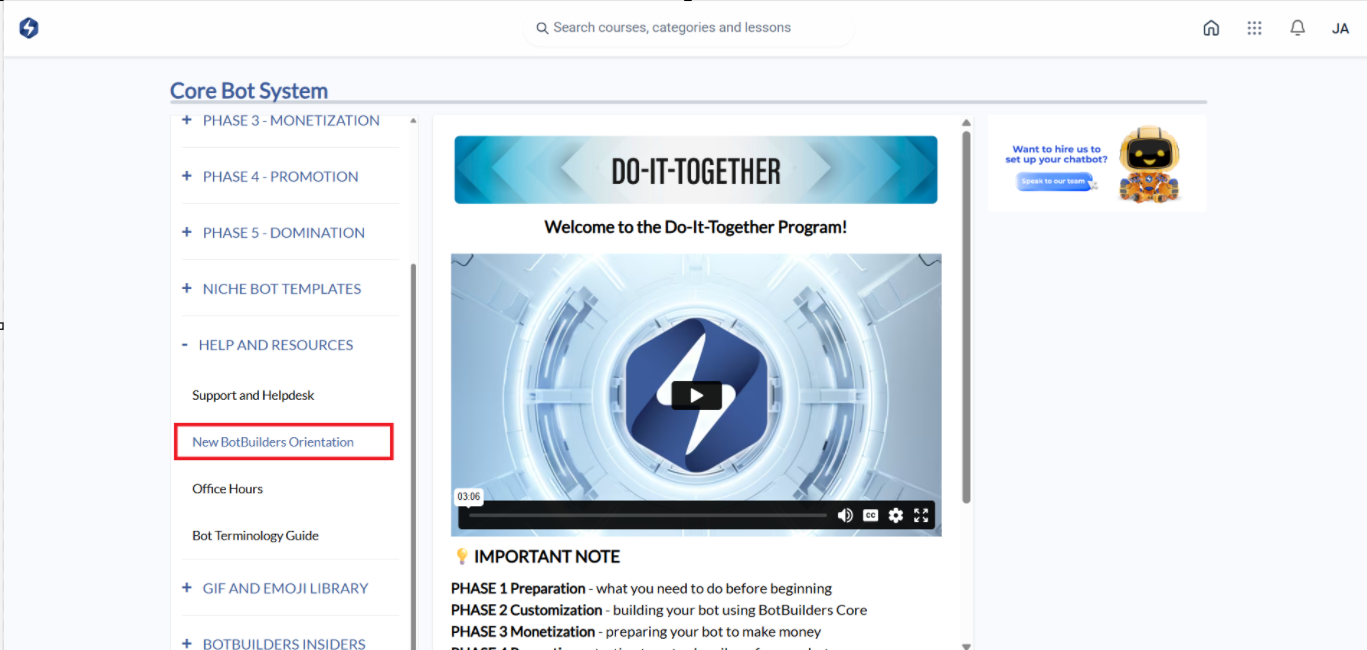Viewport: 1367px width, 650px height.
Task: Mute the video with speaker icon
Action: click(x=845, y=515)
